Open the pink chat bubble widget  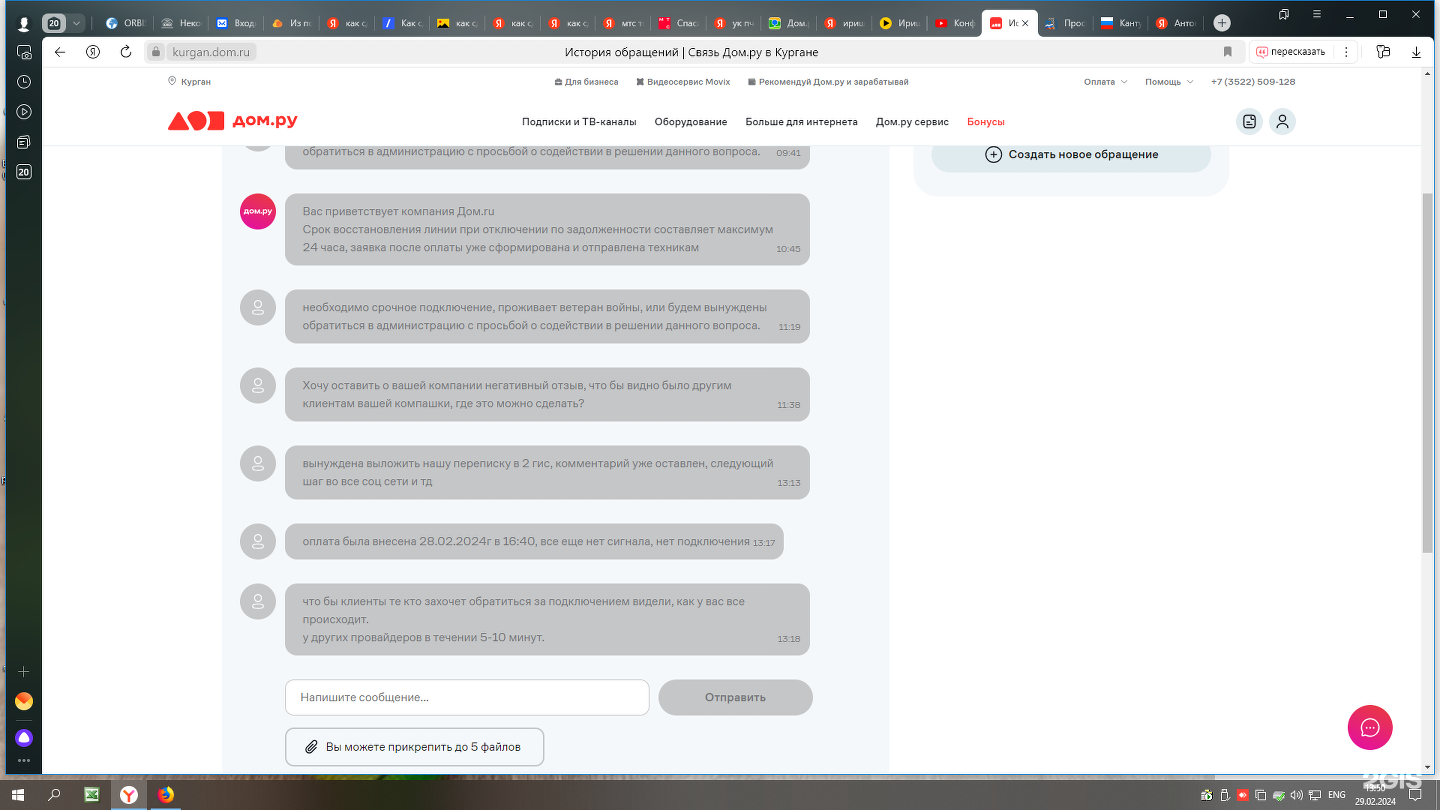tap(1370, 727)
